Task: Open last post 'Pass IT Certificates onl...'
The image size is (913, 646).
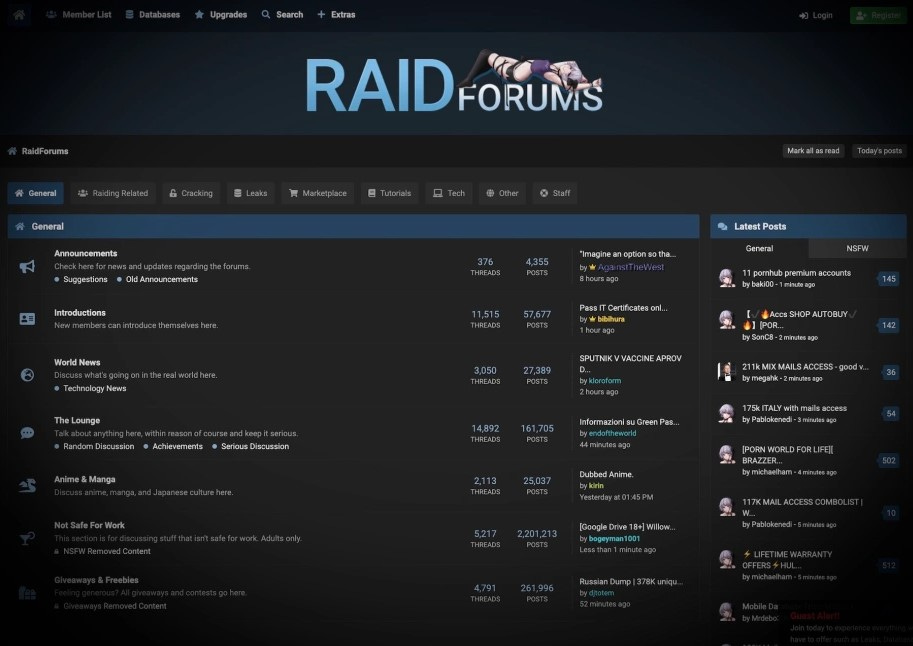Action: [623, 308]
